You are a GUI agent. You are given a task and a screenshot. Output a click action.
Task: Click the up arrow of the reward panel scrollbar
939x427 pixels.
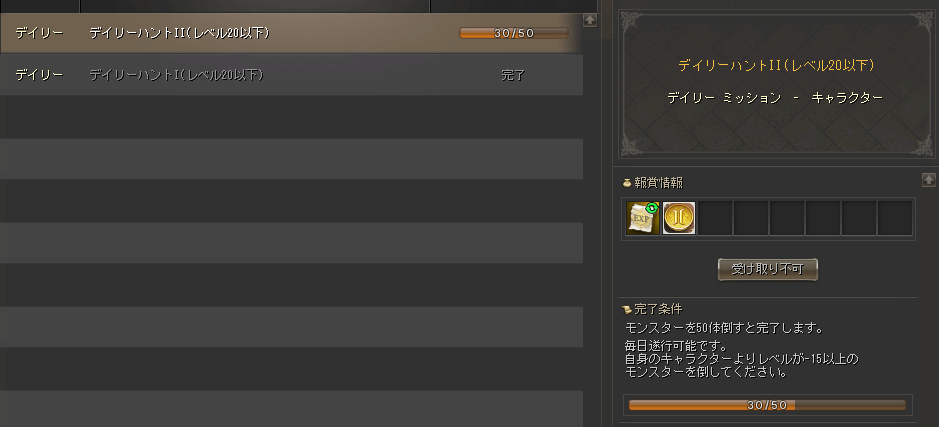[x=928, y=180]
